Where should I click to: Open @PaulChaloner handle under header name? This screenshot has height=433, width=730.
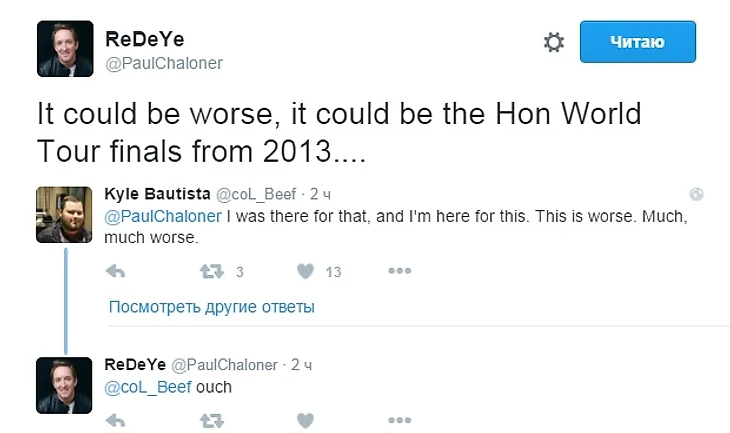163,63
